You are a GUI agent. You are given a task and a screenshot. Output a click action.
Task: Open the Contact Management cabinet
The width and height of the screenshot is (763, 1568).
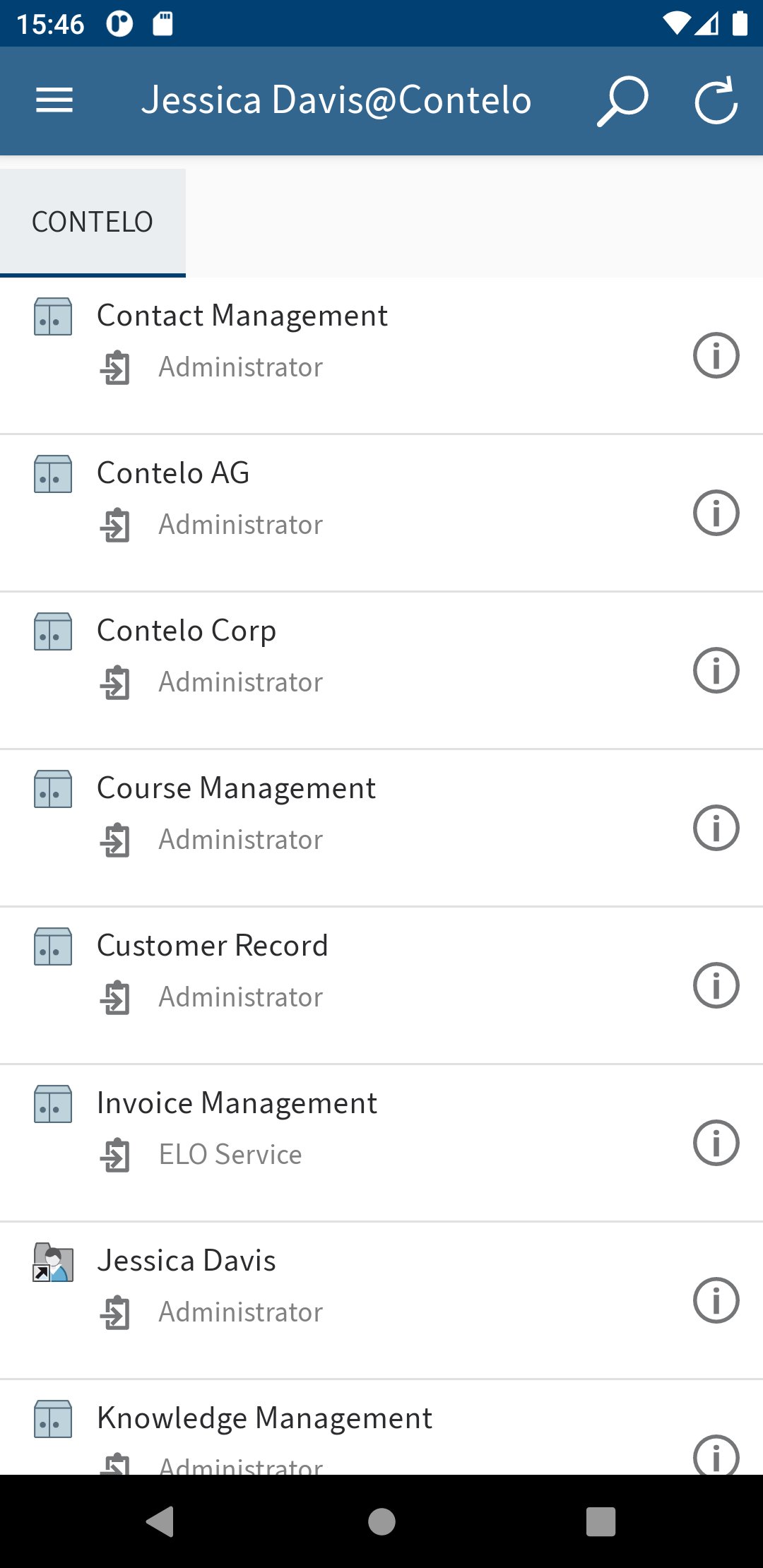tap(242, 316)
